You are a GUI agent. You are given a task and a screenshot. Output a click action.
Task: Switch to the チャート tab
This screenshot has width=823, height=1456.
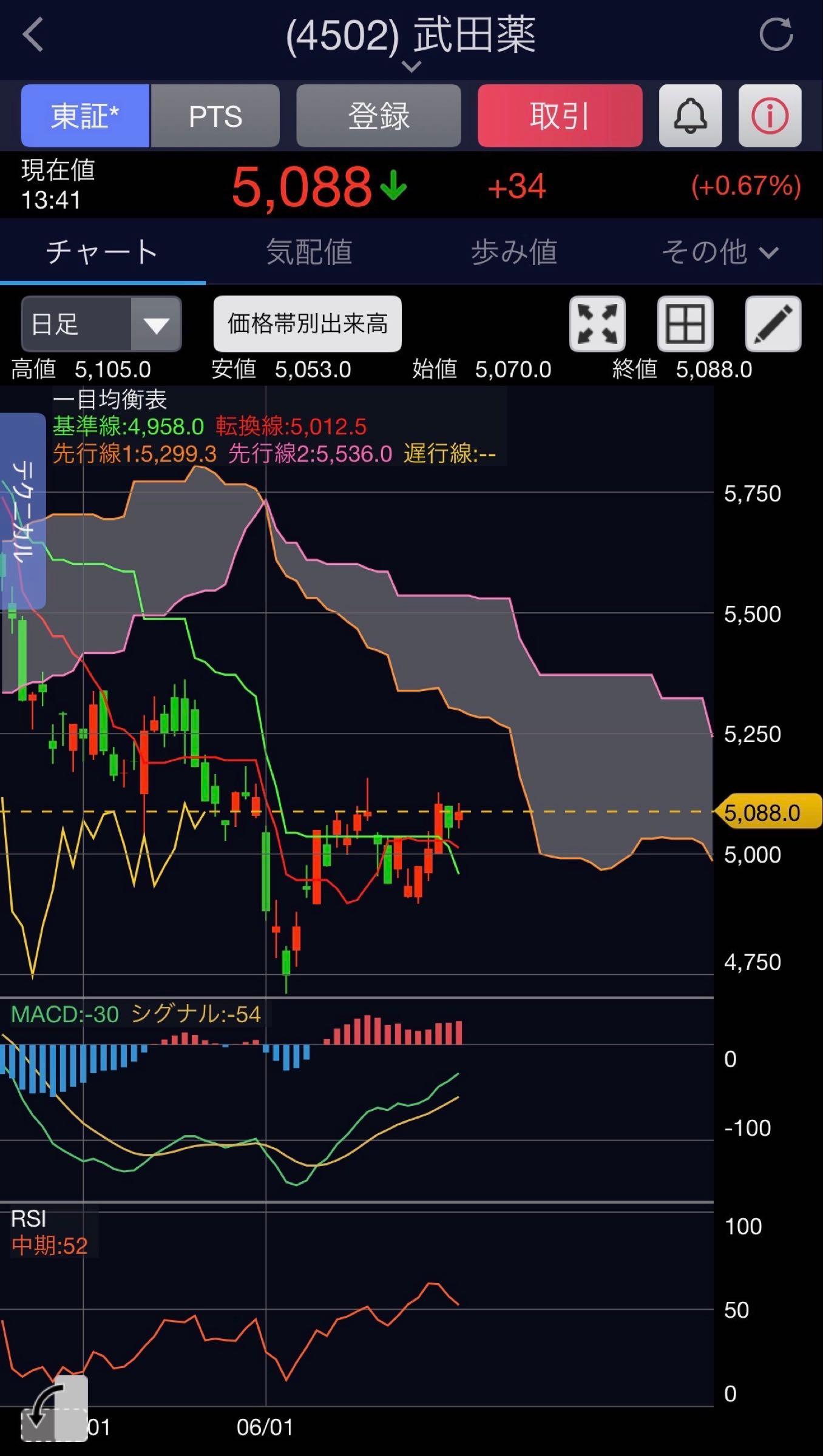pos(103,252)
